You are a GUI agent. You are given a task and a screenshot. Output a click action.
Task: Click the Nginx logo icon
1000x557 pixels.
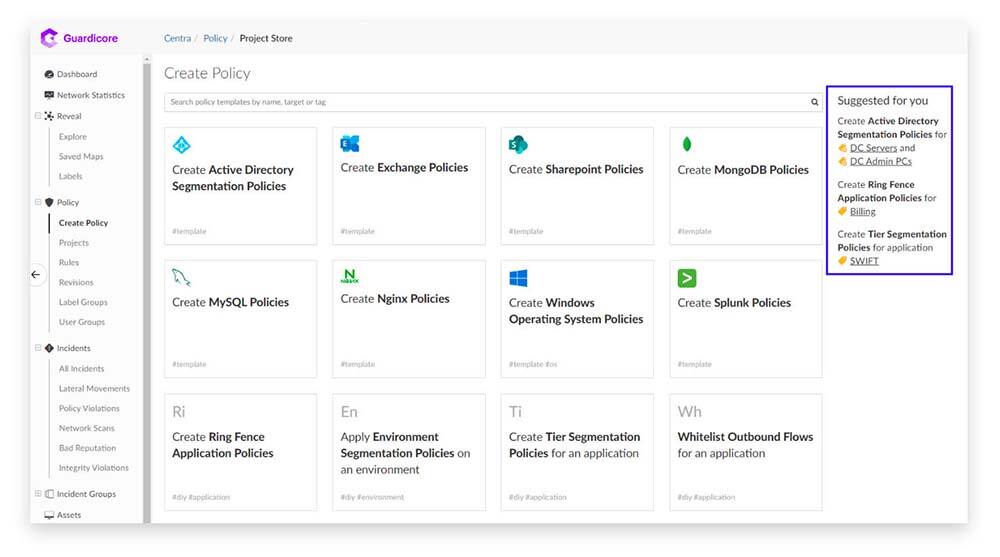[350, 276]
